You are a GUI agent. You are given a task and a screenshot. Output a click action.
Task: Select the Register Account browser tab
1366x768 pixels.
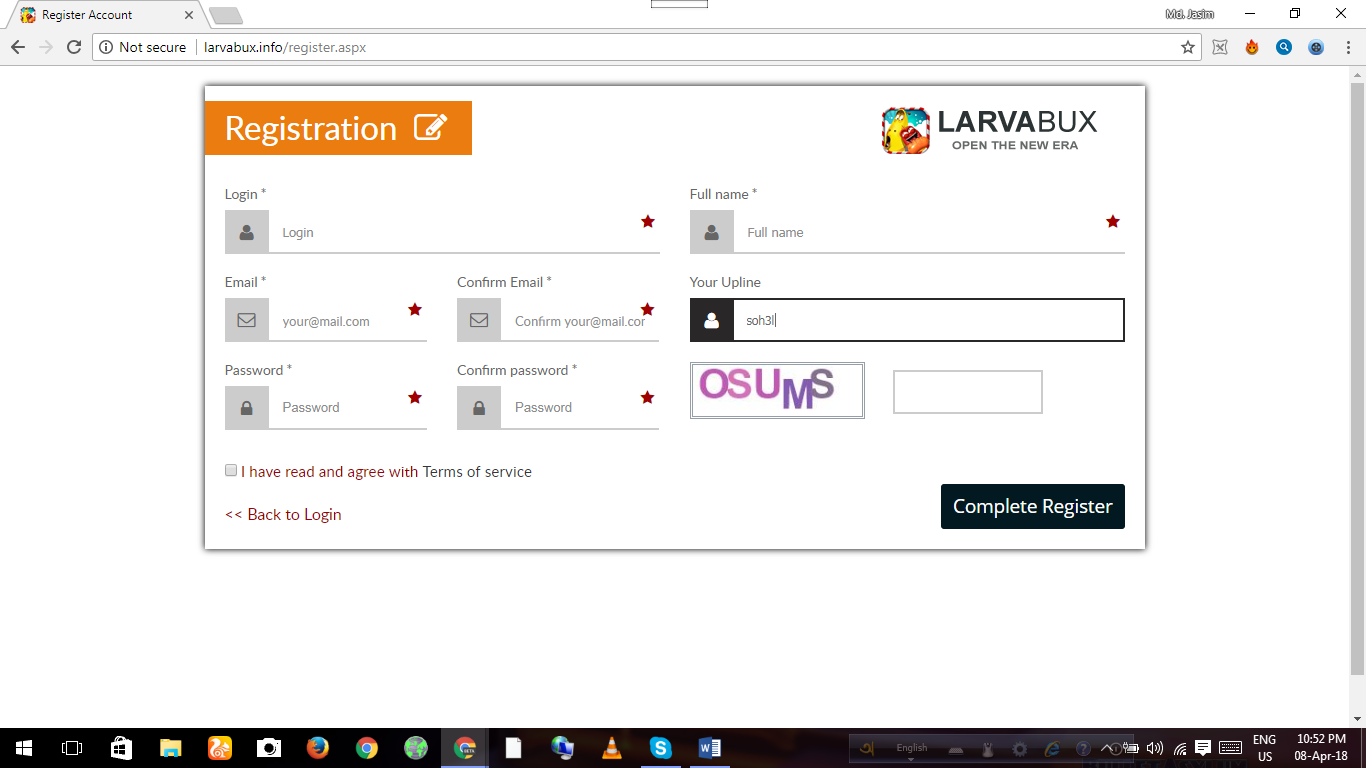100,15
